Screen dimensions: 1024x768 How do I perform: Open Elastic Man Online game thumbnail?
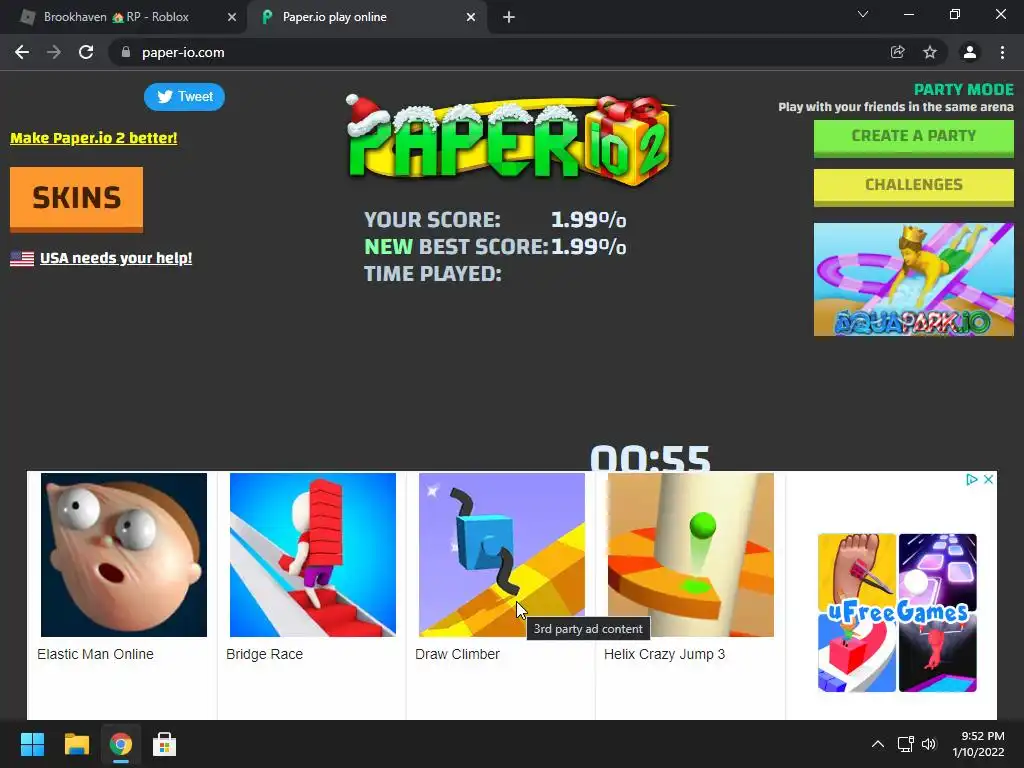pyautogui.click(x=124, y=554)
